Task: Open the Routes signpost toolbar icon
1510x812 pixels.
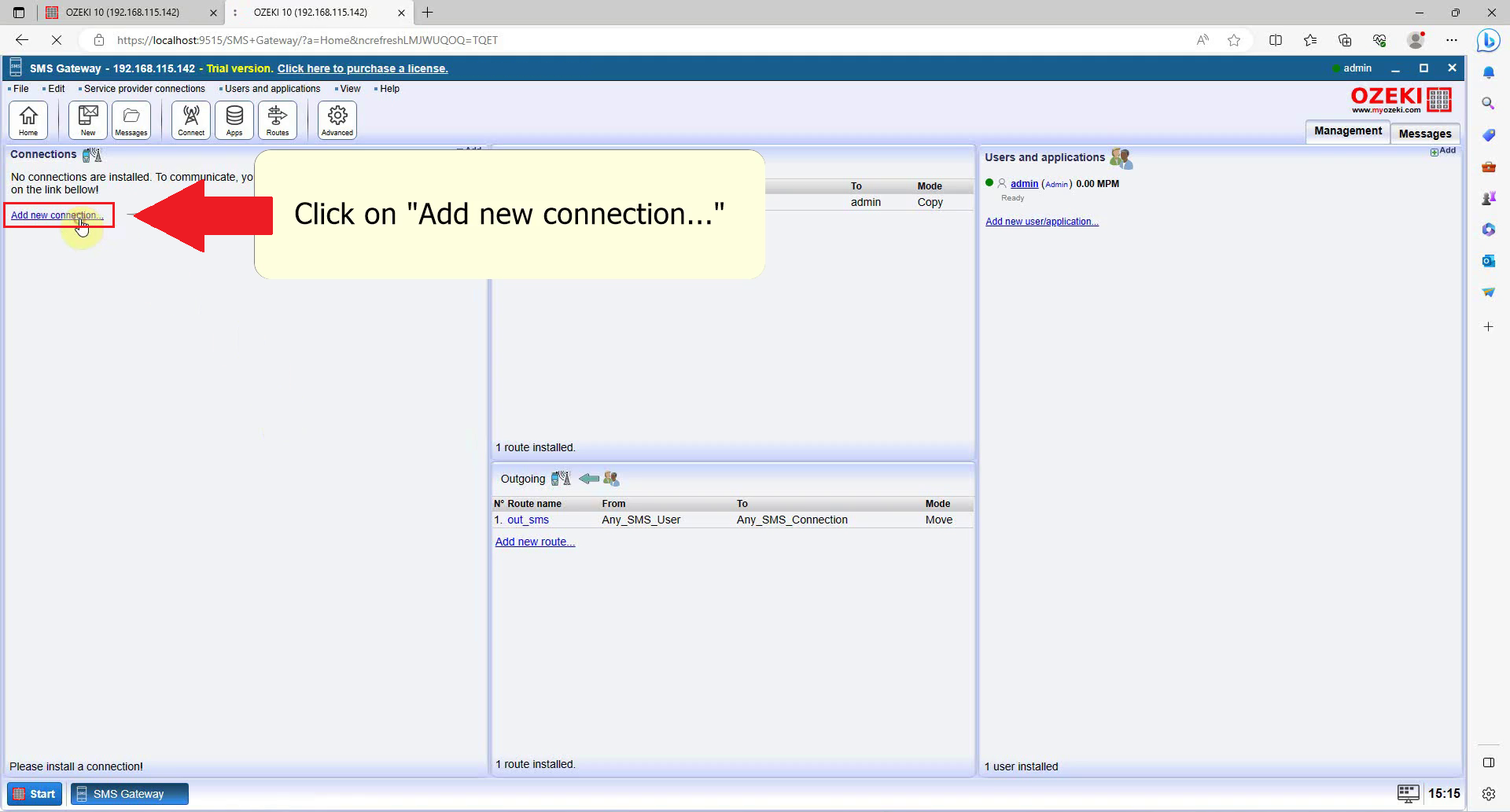Action: (278, 120)
